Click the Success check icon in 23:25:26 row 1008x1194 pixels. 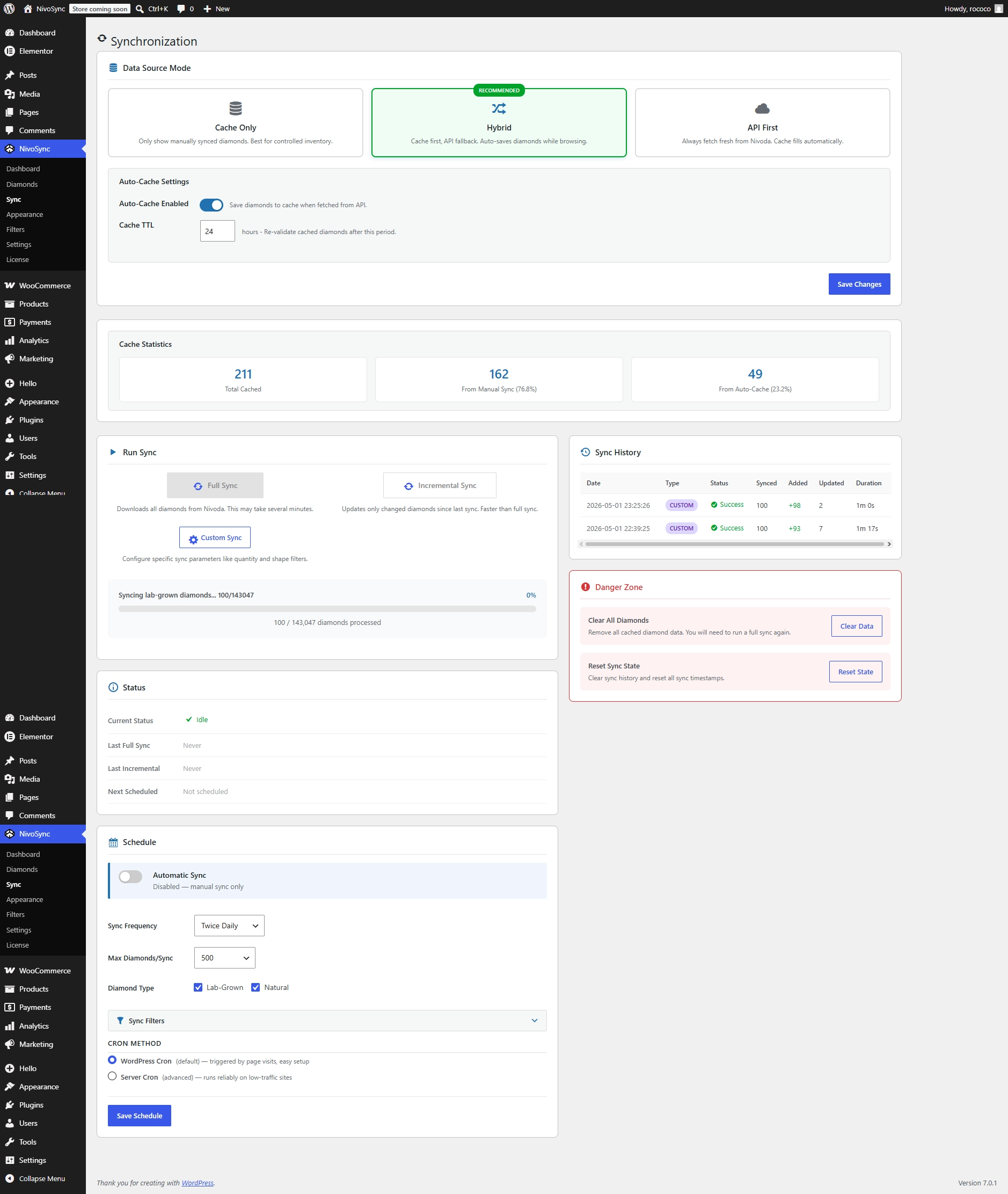[x=714, y=504]
